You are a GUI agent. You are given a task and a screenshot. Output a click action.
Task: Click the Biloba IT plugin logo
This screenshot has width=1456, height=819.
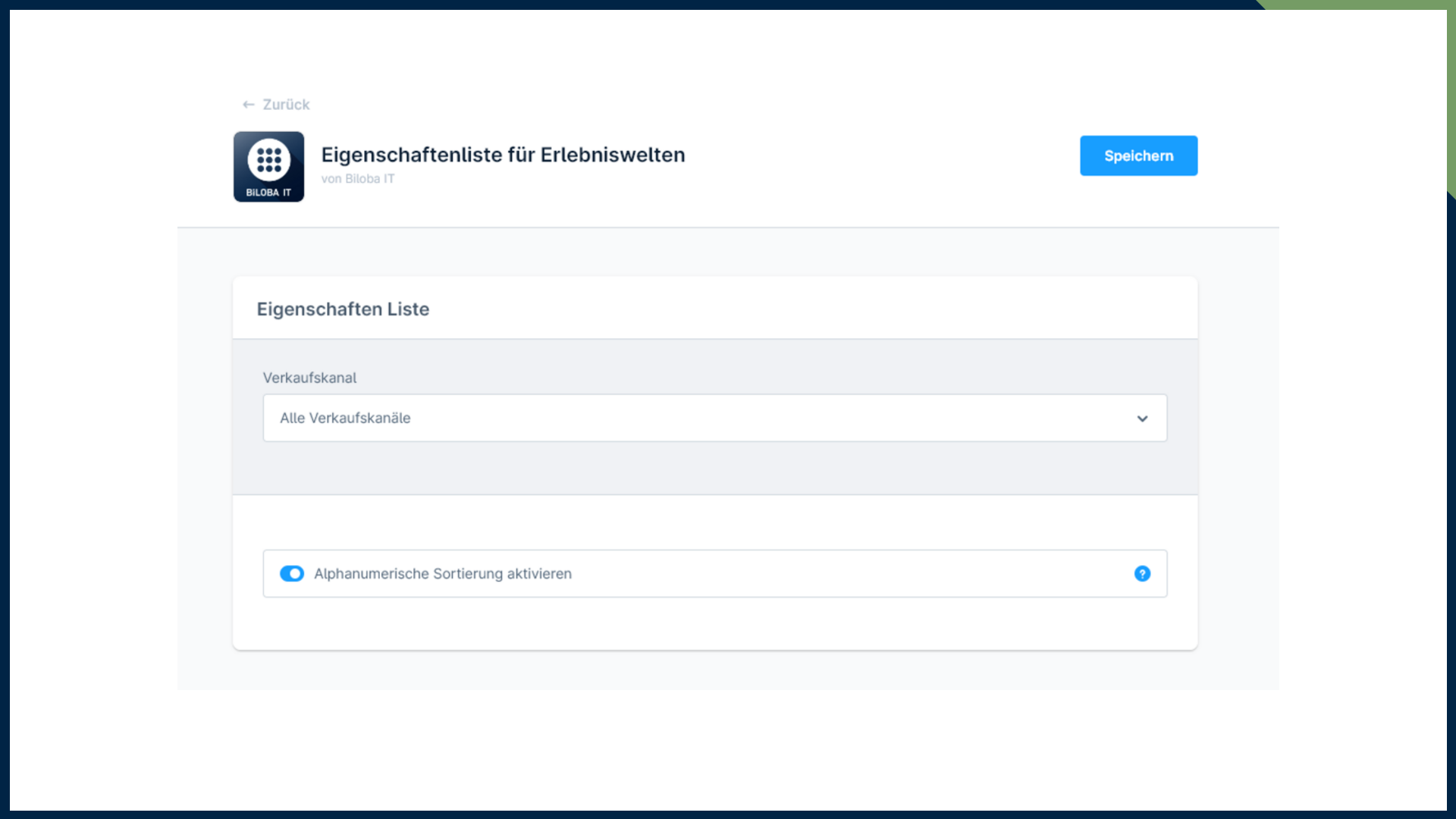268,167
